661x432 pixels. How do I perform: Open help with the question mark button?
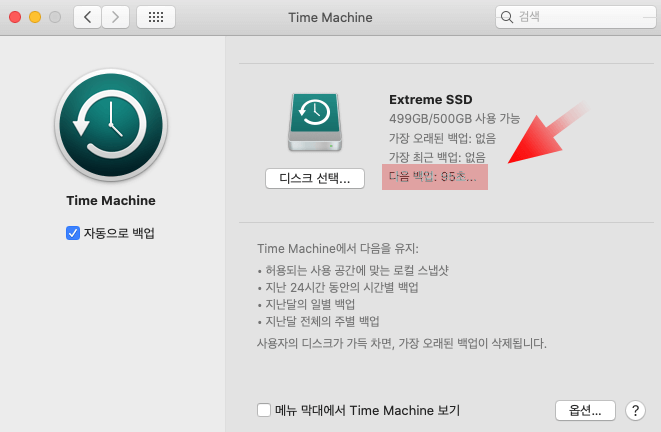coord(635,410)
